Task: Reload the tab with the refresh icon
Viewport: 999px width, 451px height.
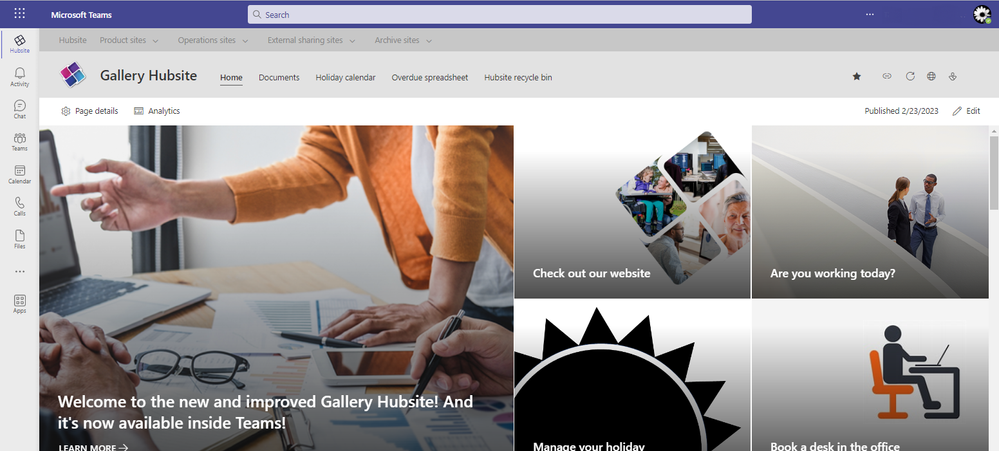Action: 910,76
